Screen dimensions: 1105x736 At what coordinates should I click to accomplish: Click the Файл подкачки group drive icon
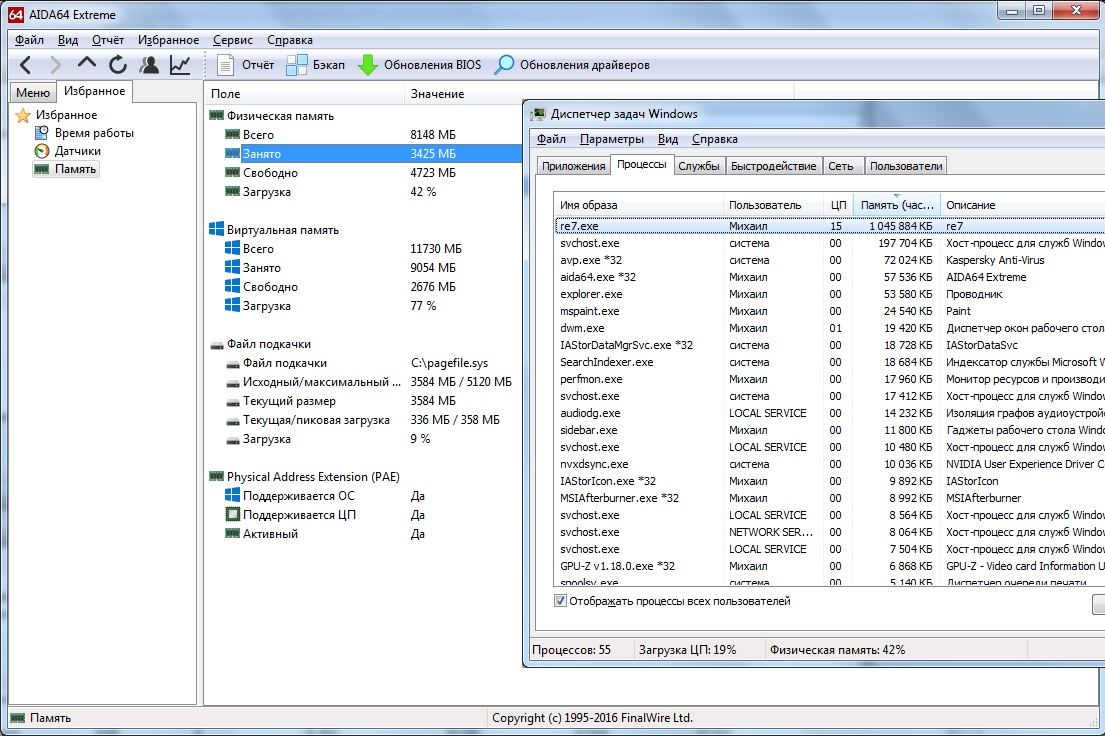click(216, 345)
